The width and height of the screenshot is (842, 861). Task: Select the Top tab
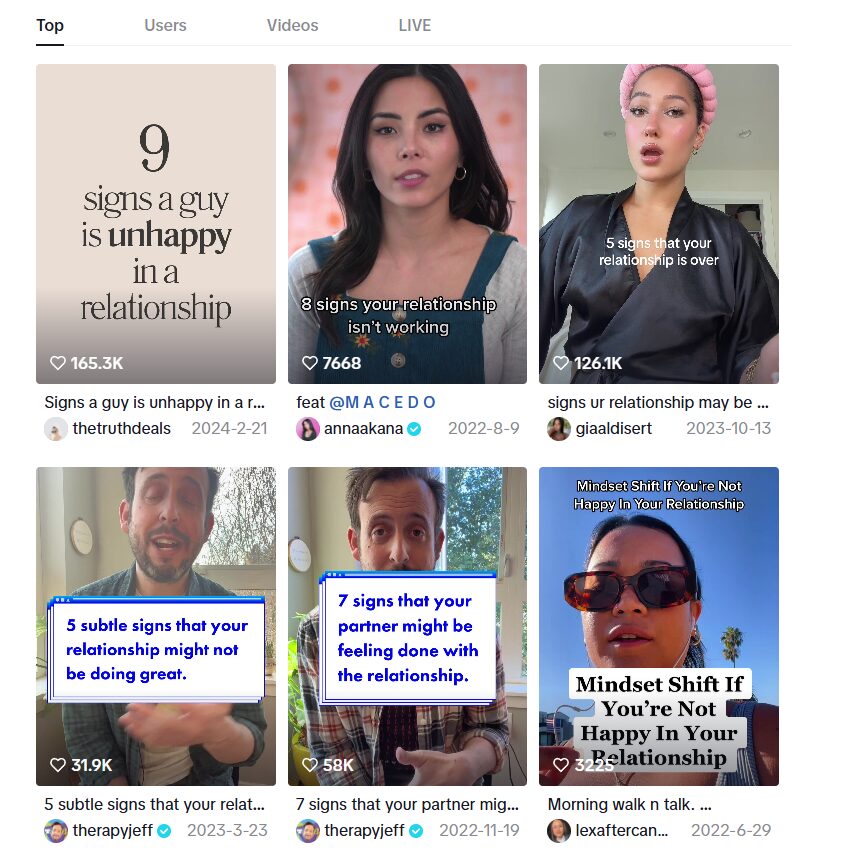[x=50, y=25]
